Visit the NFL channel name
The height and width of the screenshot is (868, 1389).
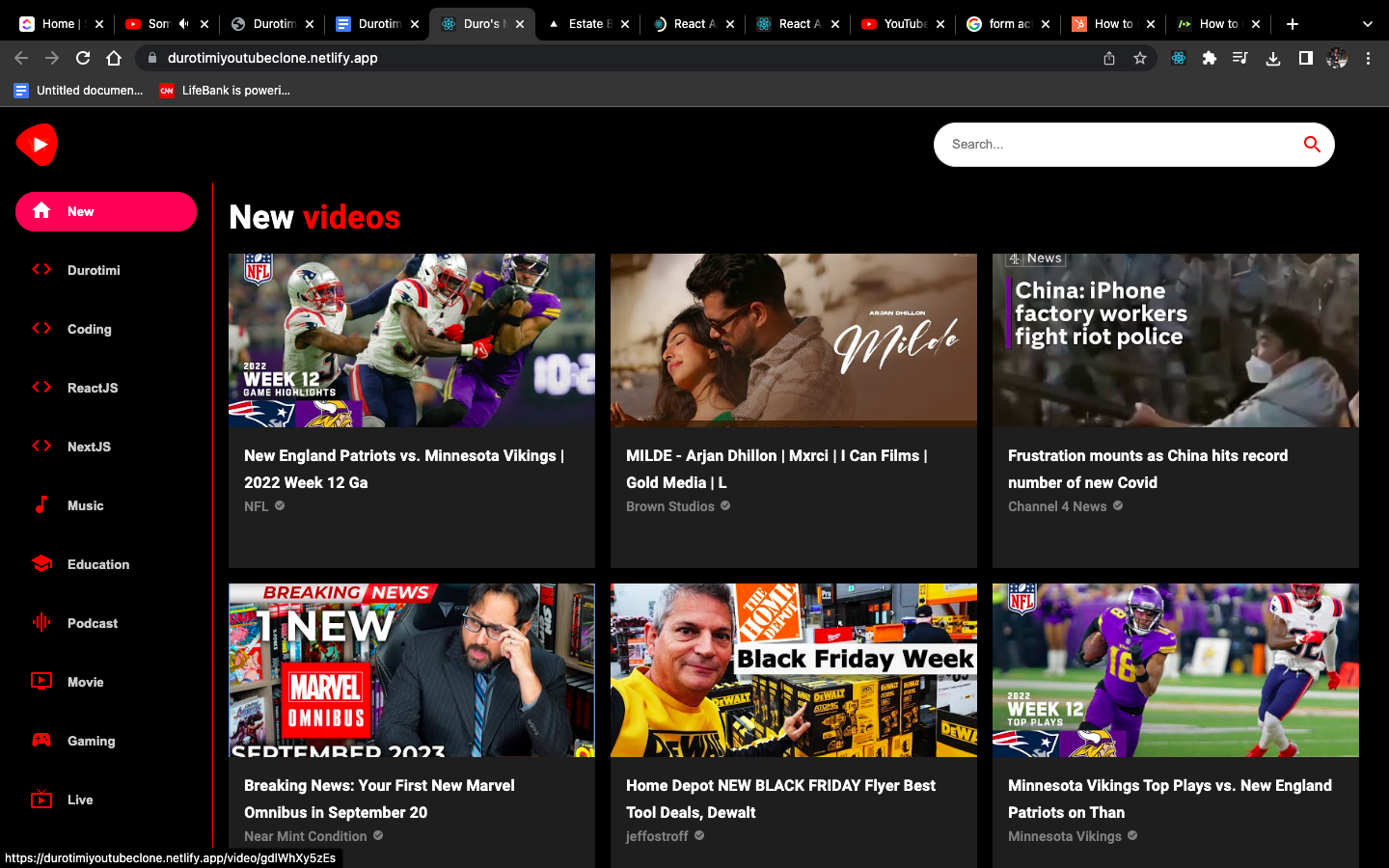tap(257, 506)
